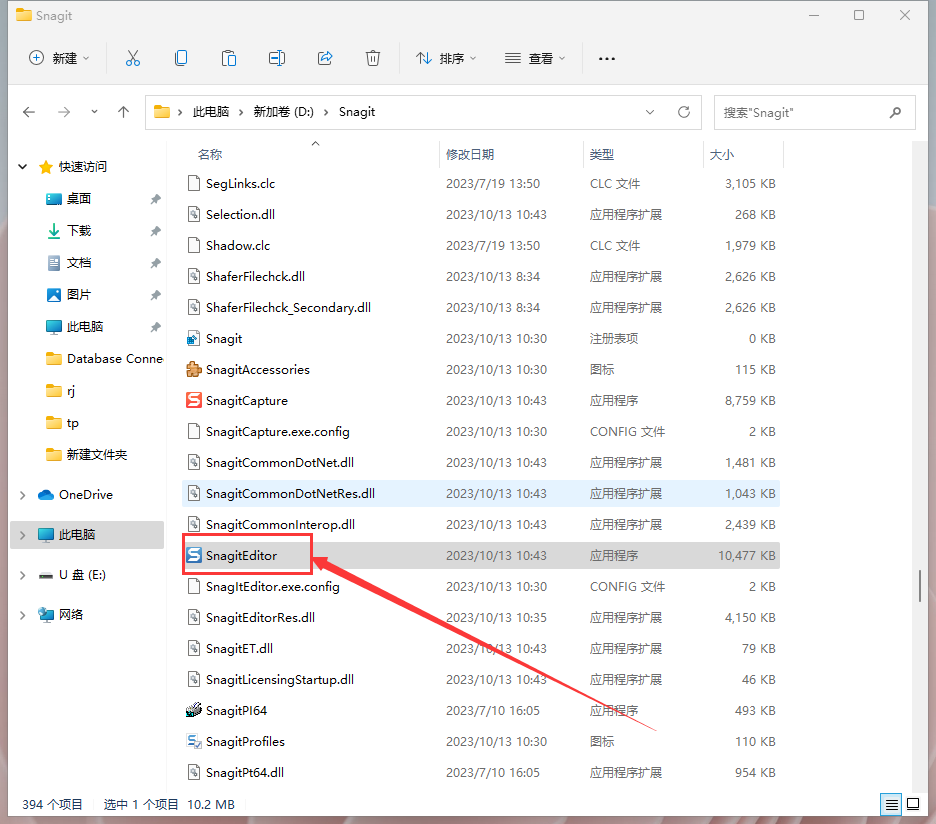The image size is (936, 824).
Task: Refresh the folder with the refresh icon
Action: pyautogui.click(x=684, y=111)
